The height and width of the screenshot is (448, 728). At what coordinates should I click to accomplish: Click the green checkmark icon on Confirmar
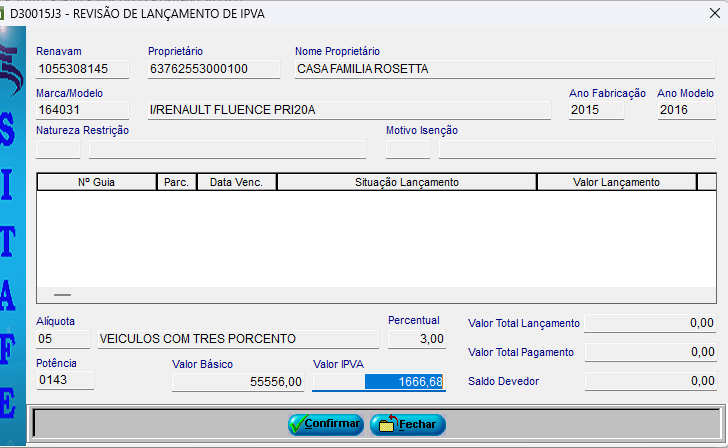297,424
